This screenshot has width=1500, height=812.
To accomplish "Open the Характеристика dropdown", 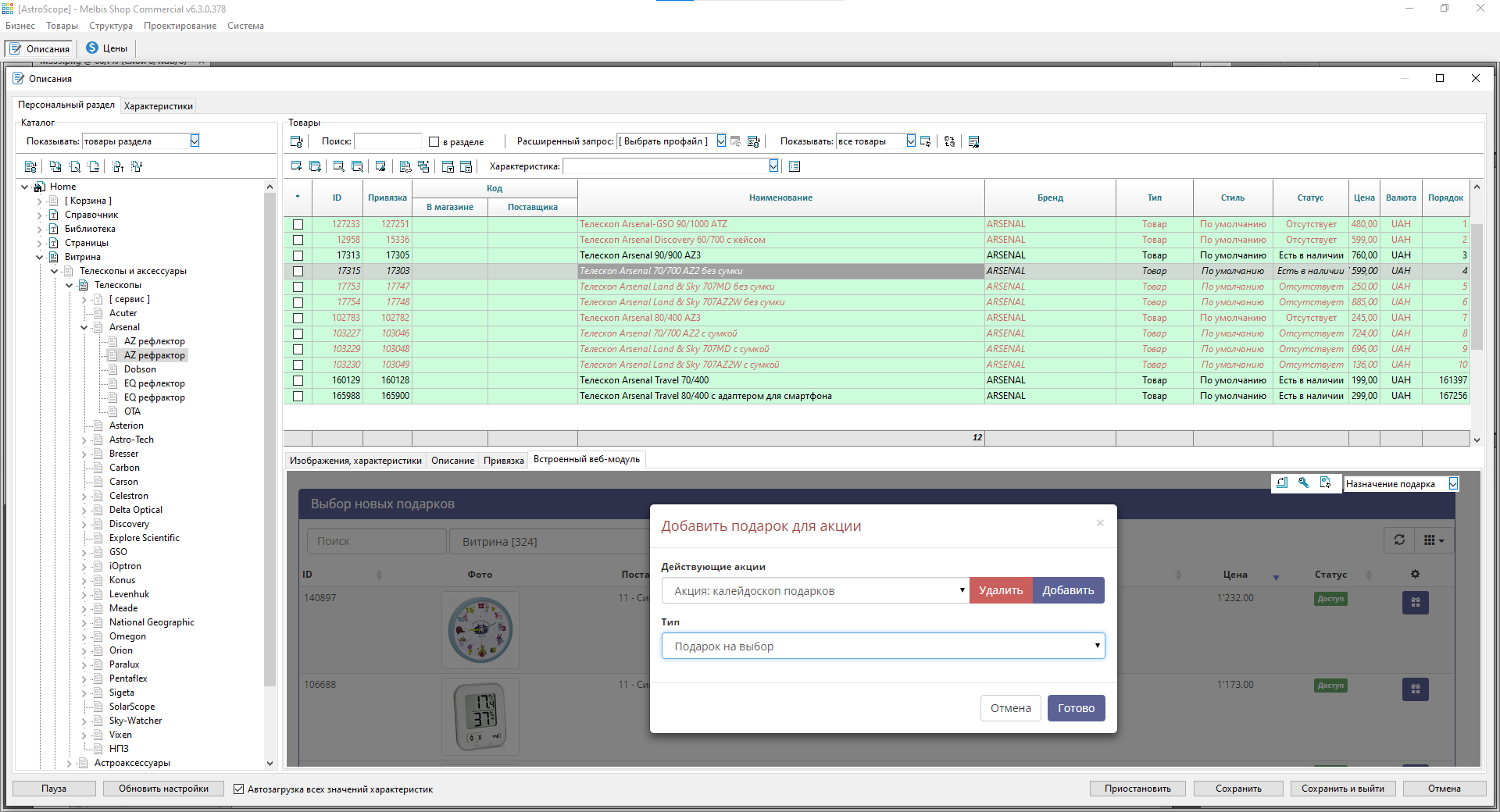I will tap(773, 166).
